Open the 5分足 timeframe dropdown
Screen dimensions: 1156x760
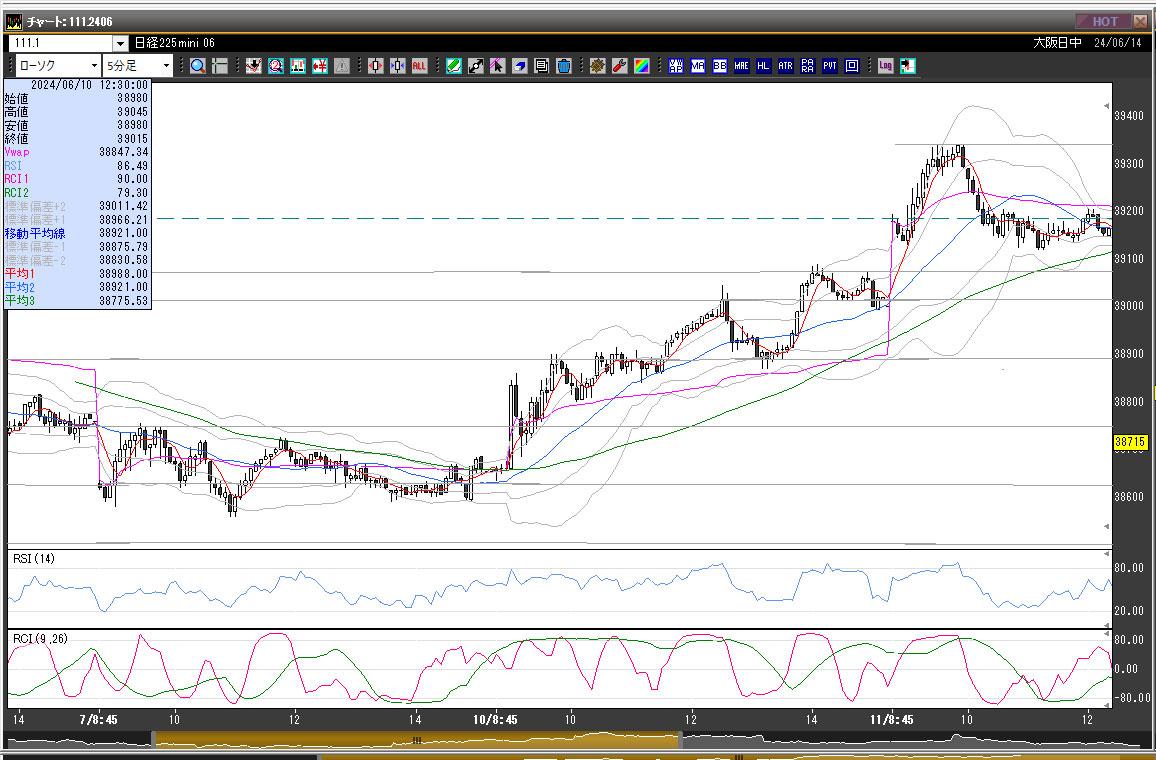pyautogui.click(x=138, y=66)
